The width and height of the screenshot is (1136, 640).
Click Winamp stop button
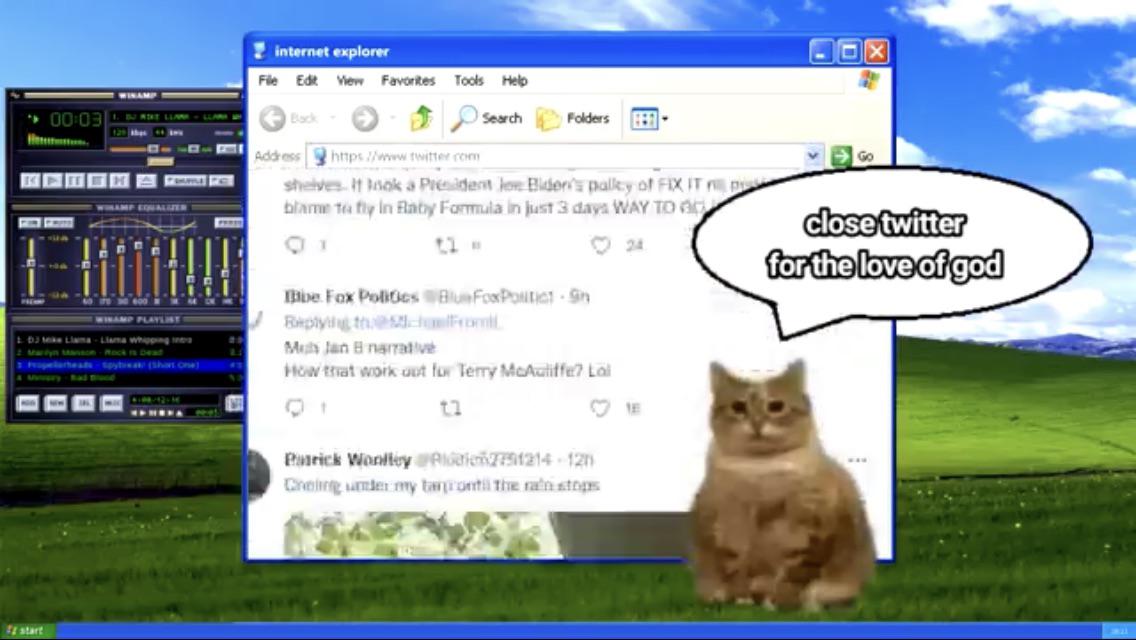pyautogui.click(x=97, y=180)
